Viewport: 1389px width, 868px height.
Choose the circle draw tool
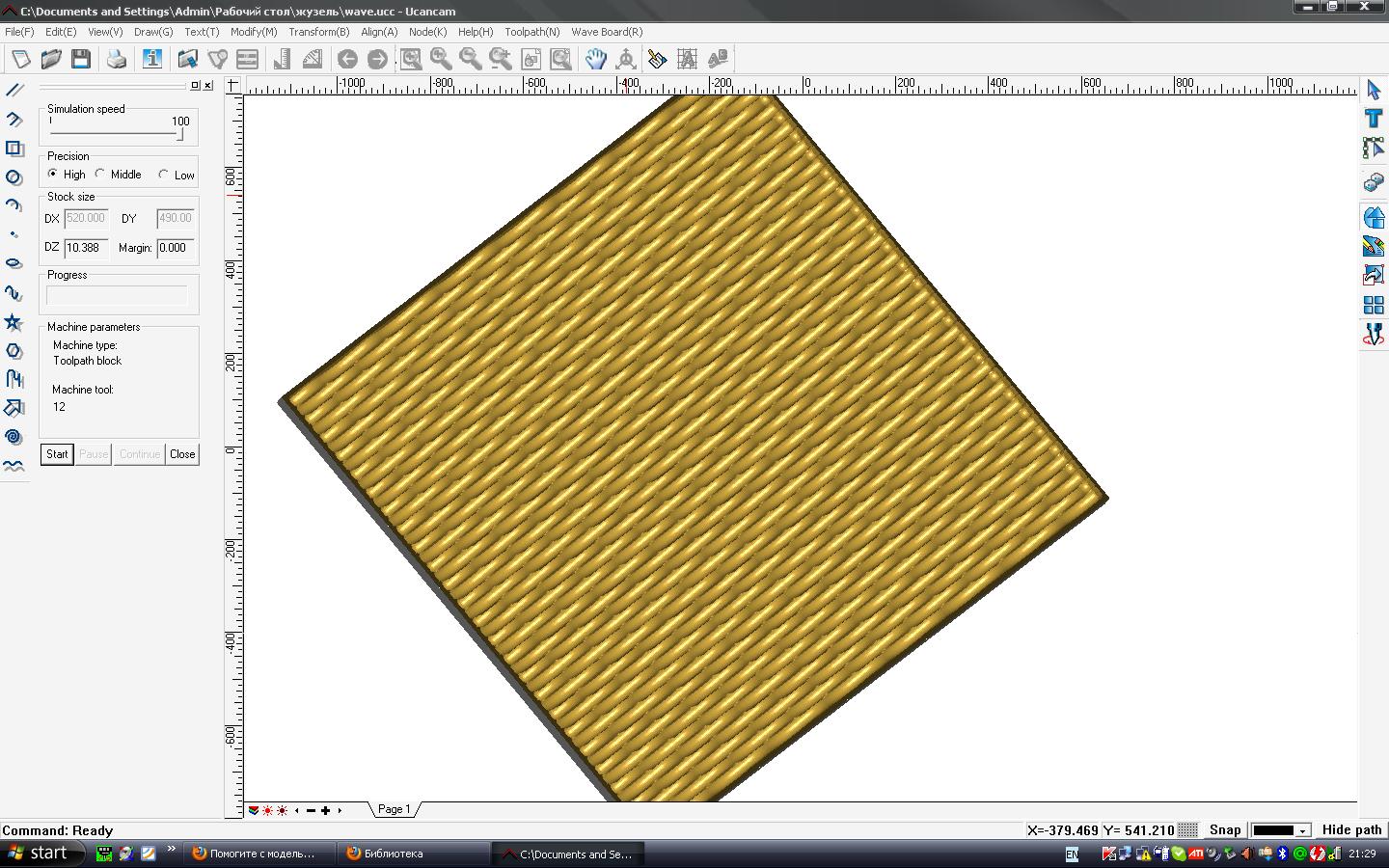pos(14,176)
